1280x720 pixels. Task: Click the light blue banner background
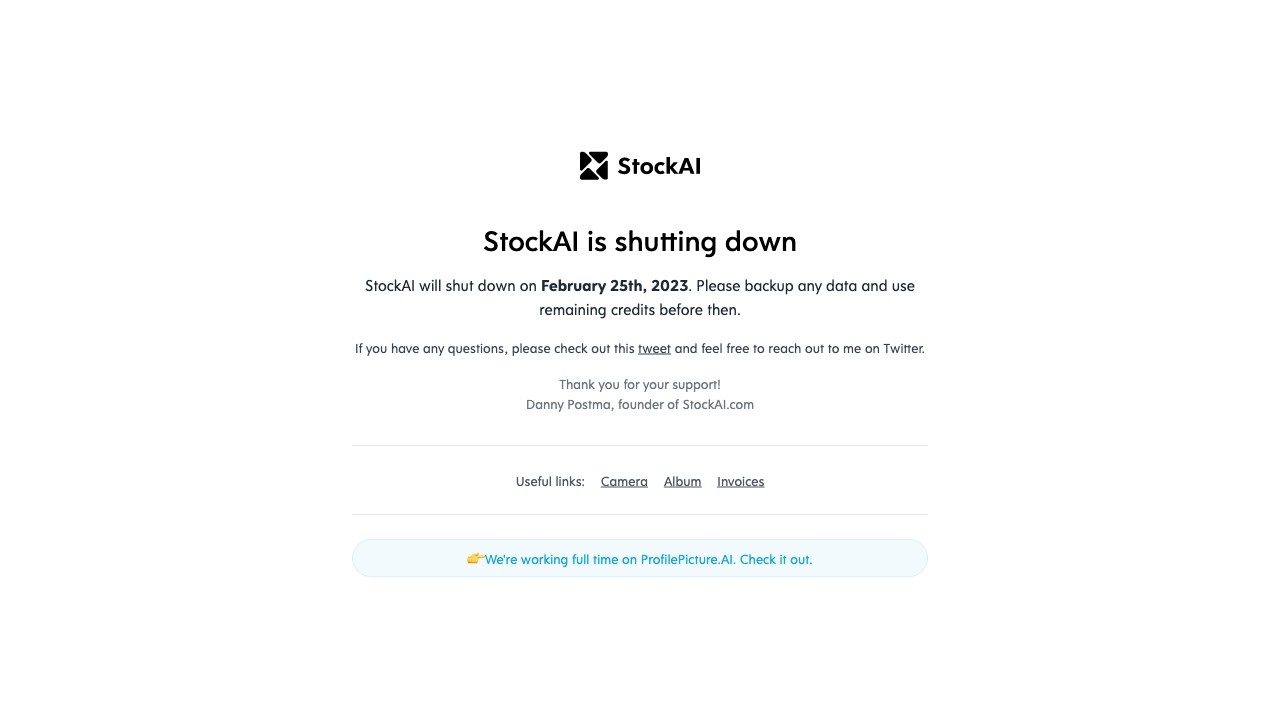pos(400,558)
